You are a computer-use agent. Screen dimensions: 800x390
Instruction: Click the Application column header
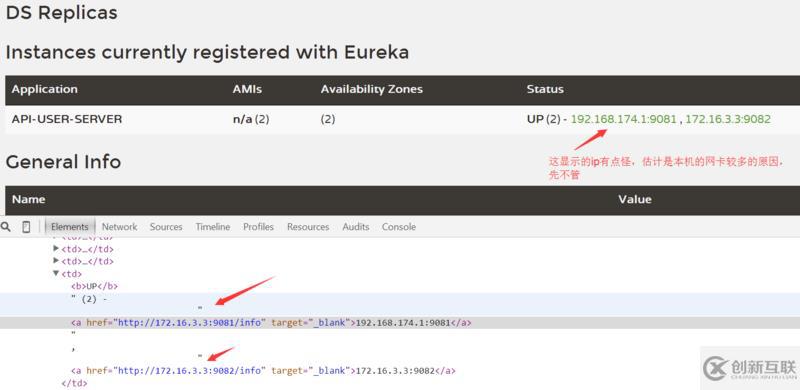click(45, 89)
